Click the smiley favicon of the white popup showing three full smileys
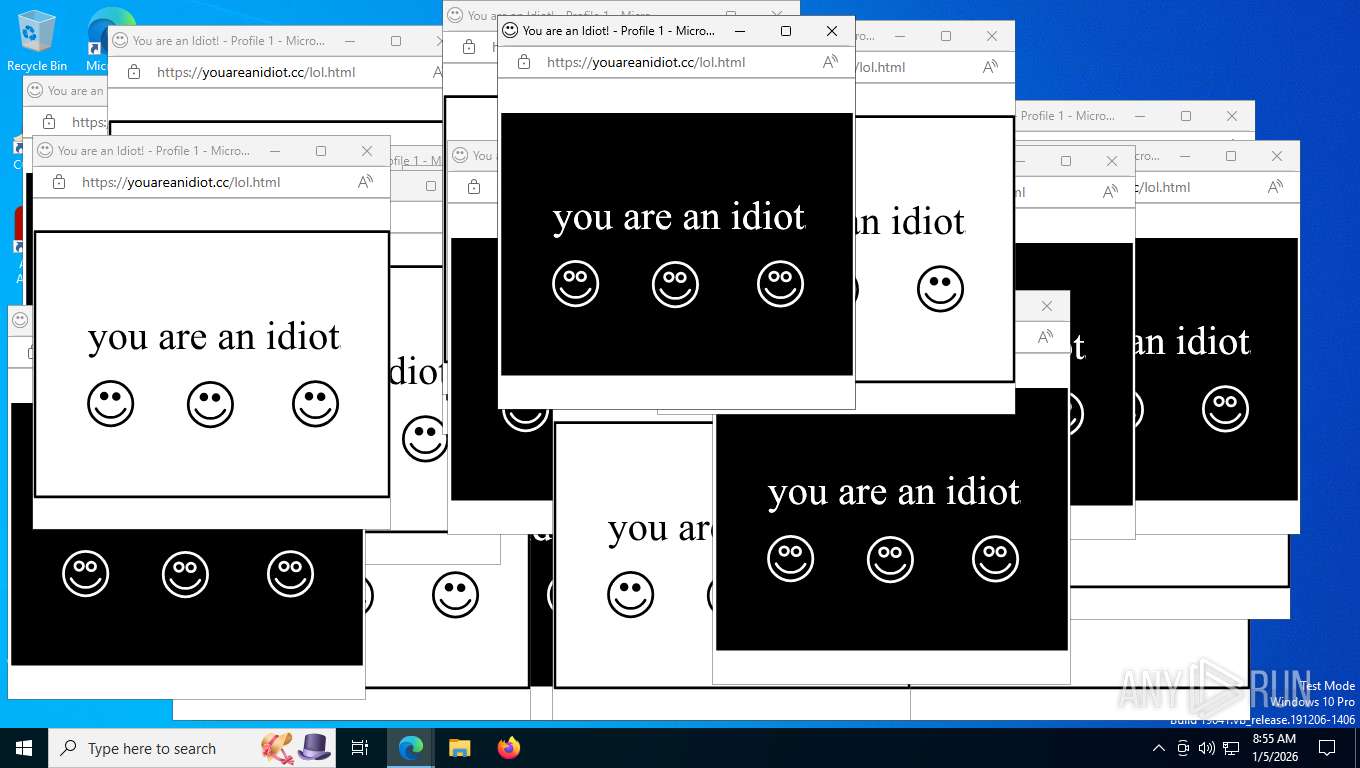Image resolution: width=1360 pixels, height=768 pixels. [x=45, y=151]
